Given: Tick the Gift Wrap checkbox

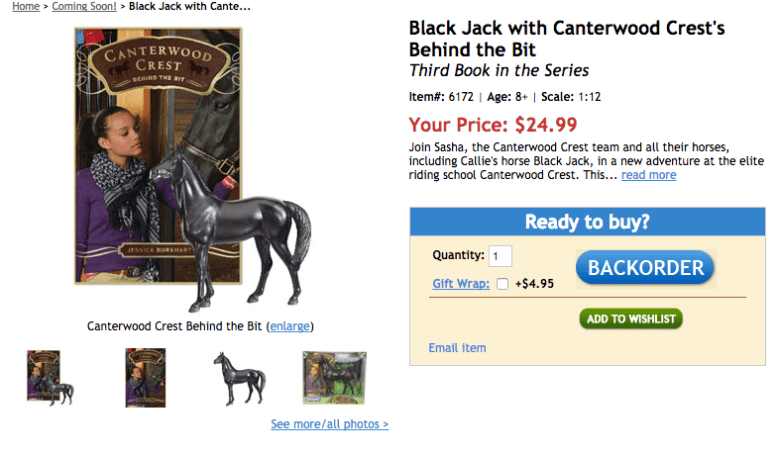Looking at the screenshot, I should [x=502, y=284].
